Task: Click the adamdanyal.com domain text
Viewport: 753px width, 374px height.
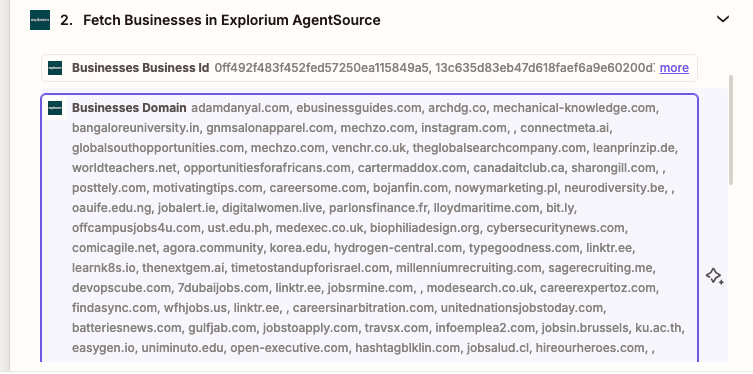Action: pos(242,108)
